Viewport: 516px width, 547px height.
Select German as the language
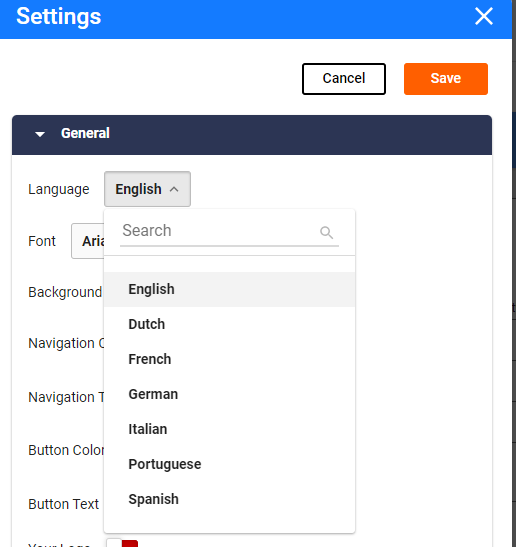point(230,394)
